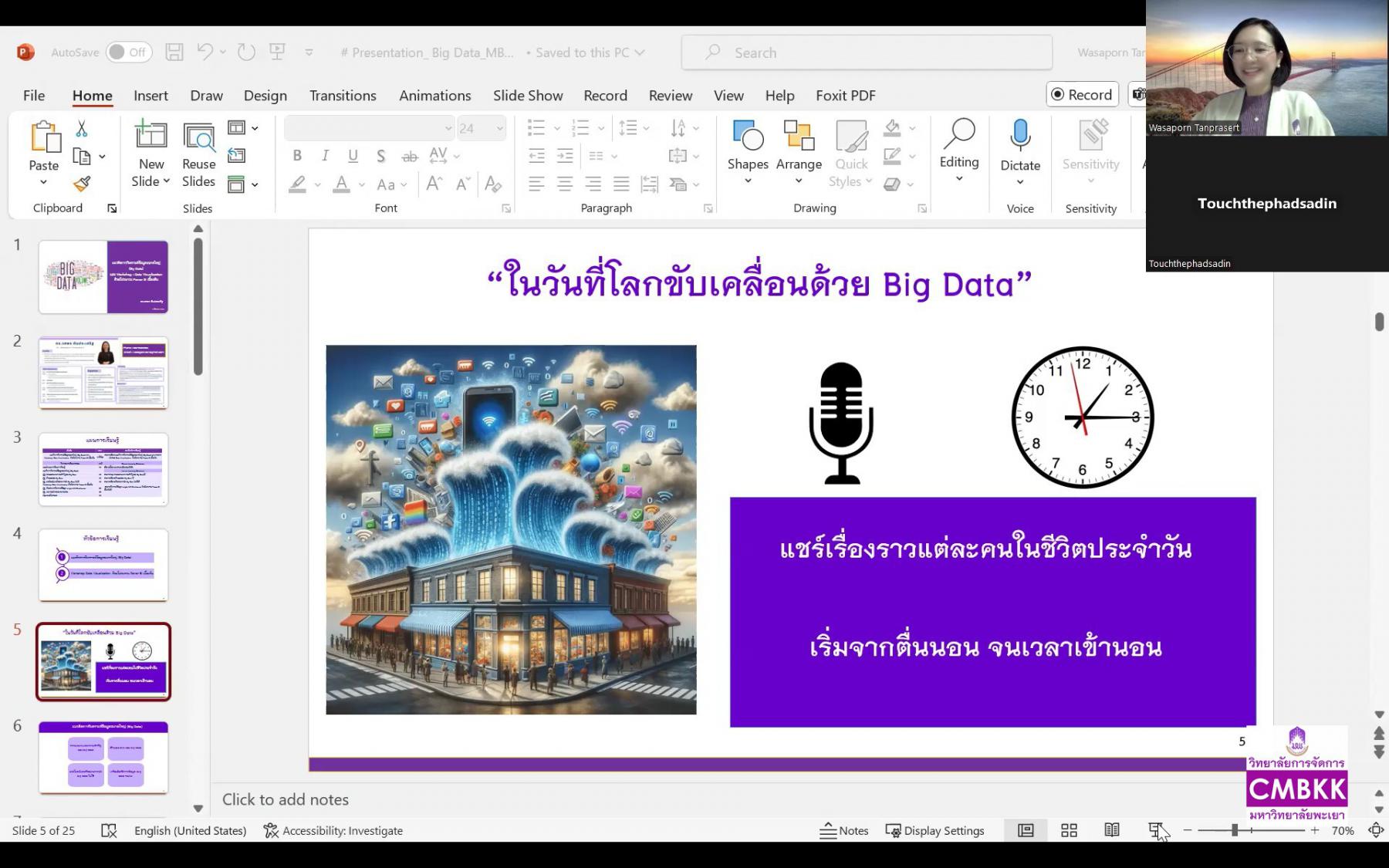Switch to Reading View
The width and height of the screenshot is (1389, 868).
(1112, 830)
